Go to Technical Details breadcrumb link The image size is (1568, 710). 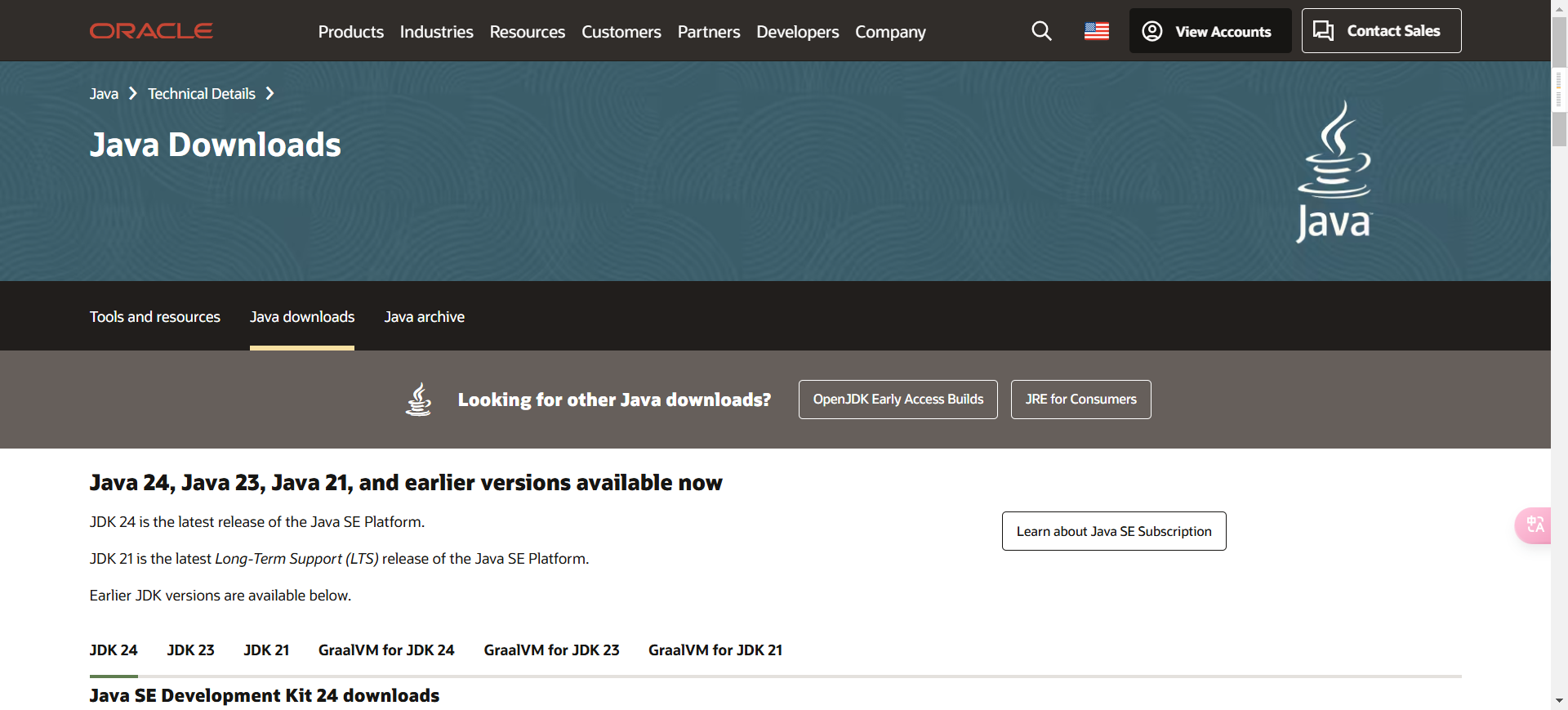click(202, 94)
